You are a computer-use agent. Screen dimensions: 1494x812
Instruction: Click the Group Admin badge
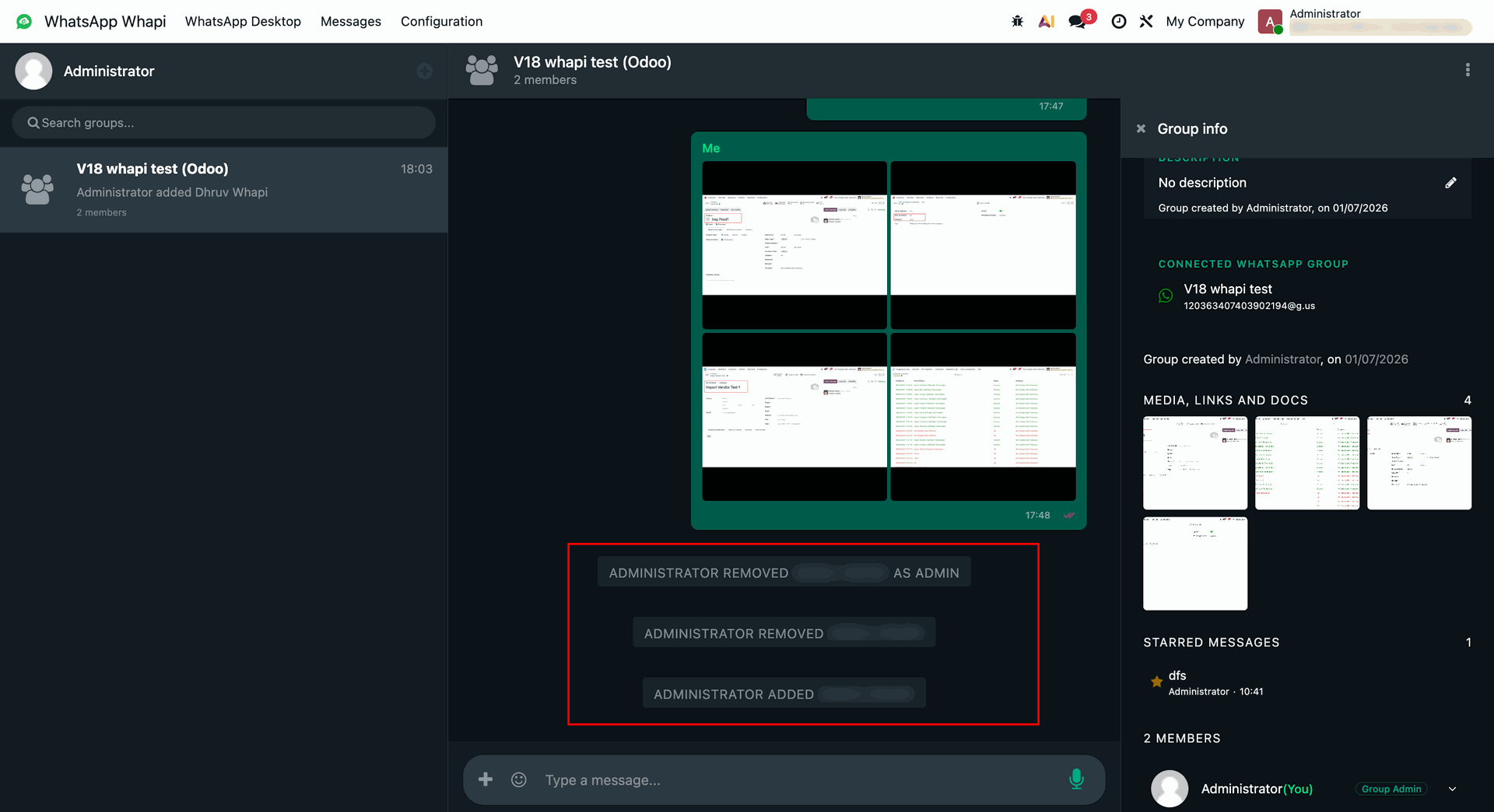[1391, 789]
